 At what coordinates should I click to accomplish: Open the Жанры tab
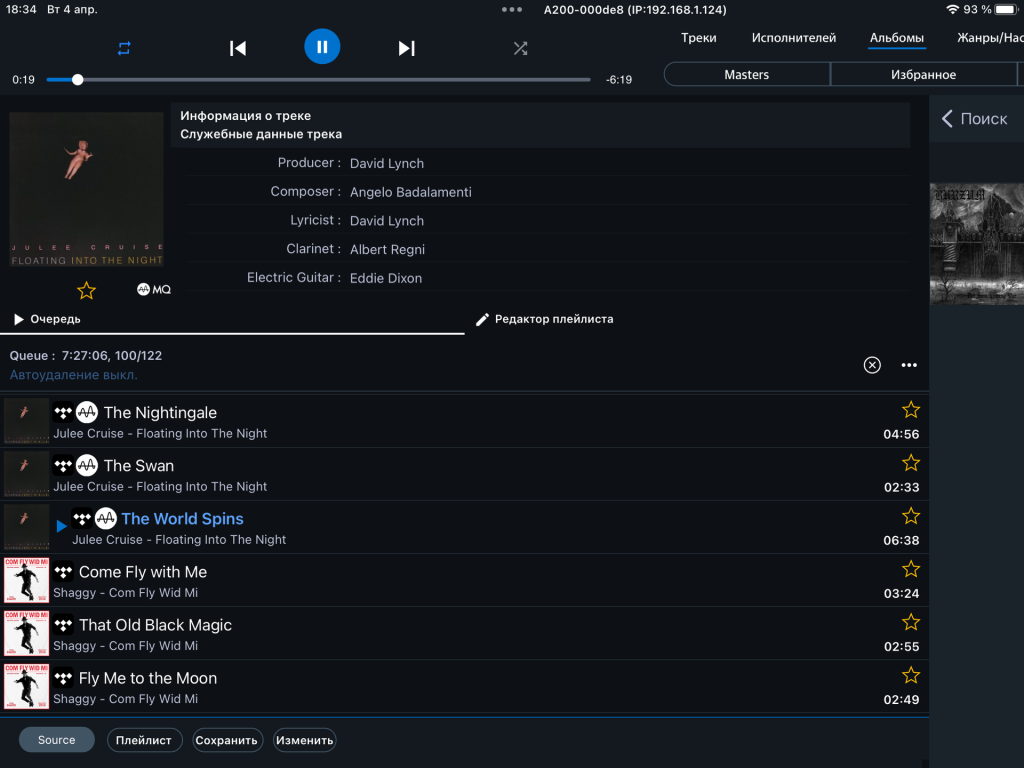point(989,38)
